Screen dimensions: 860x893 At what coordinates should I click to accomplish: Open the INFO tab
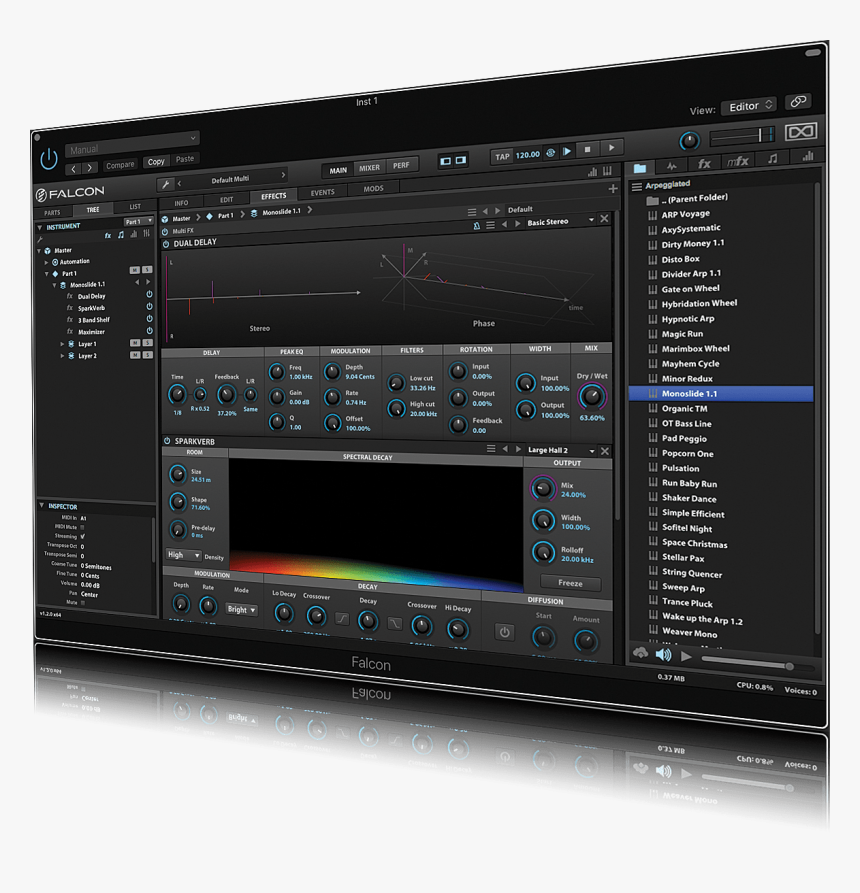click(x=181, y=203)
